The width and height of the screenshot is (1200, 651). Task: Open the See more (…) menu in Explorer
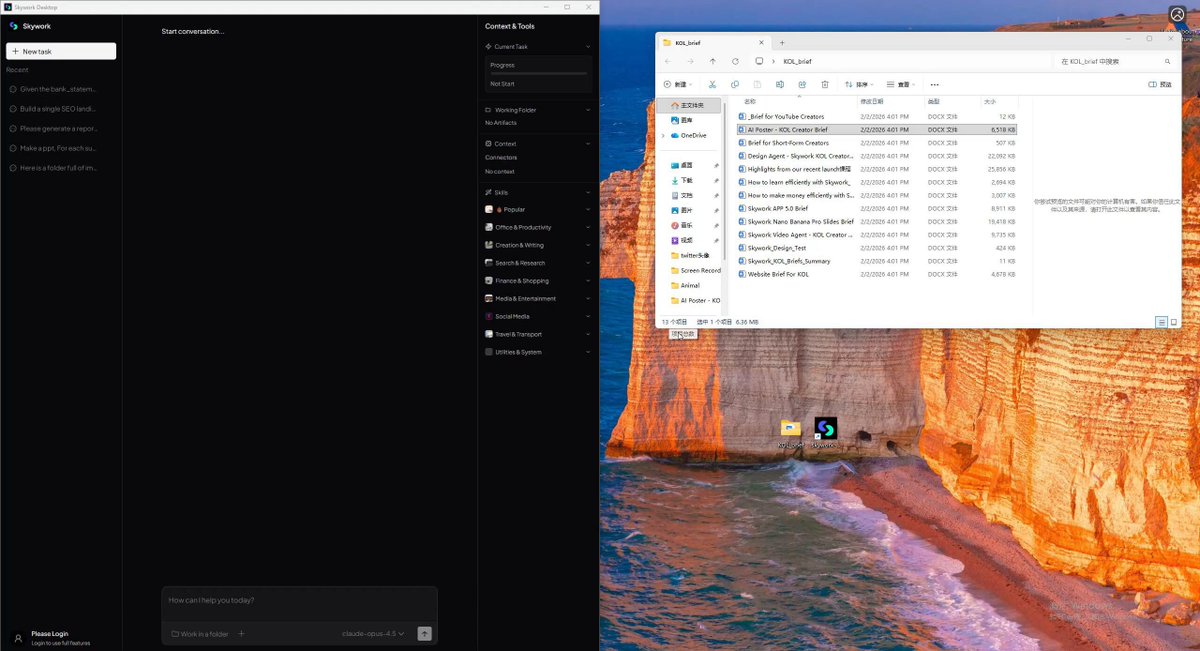(935, 85)
